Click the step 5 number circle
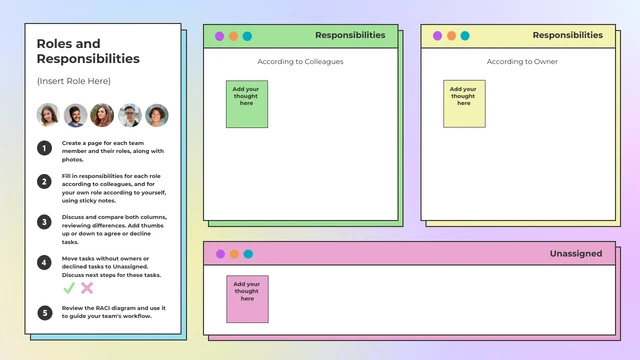 click(x=45, y=313)
